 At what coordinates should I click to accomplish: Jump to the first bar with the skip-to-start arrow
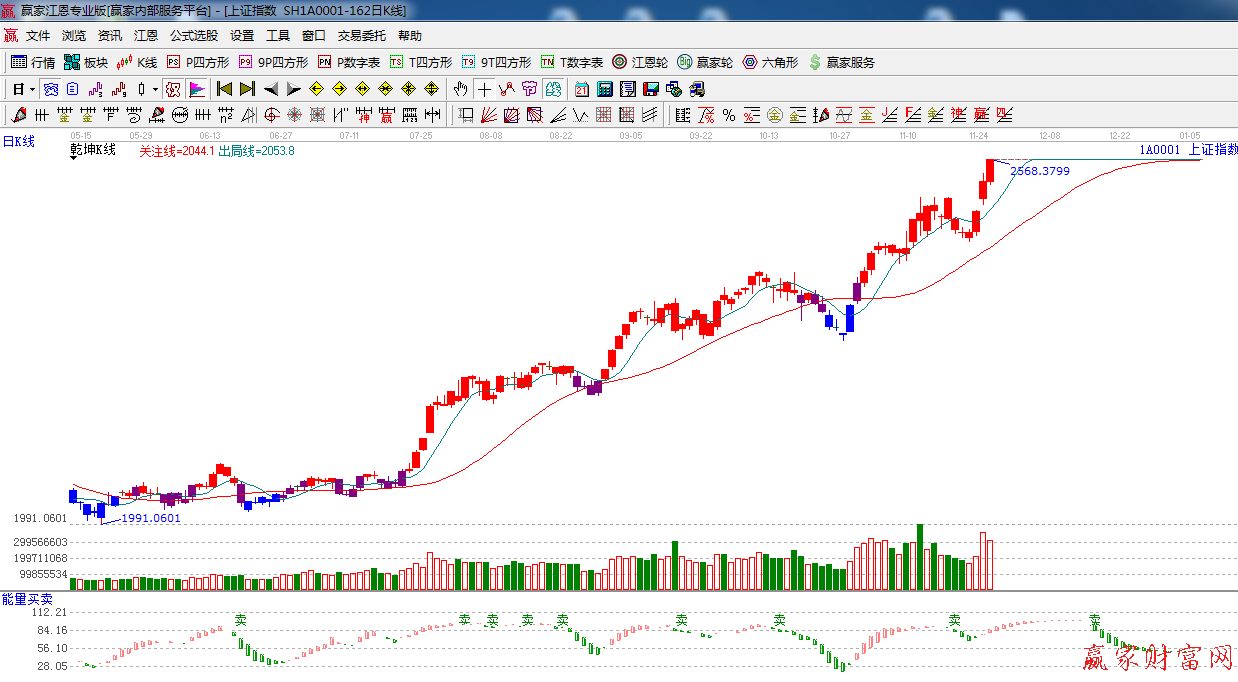224,89
